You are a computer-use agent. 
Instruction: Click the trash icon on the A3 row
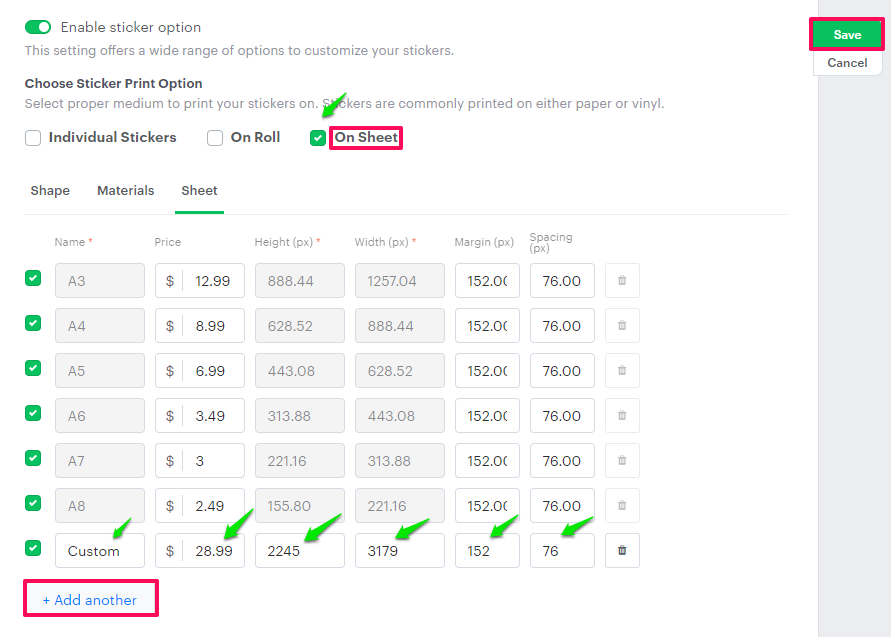[622, 281]
